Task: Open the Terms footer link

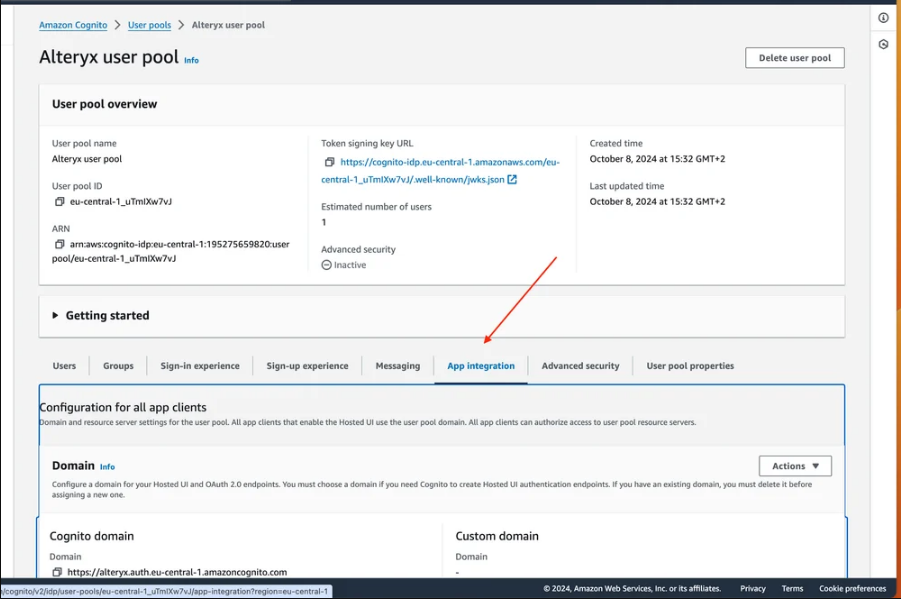Action: (x=792, y=588)
